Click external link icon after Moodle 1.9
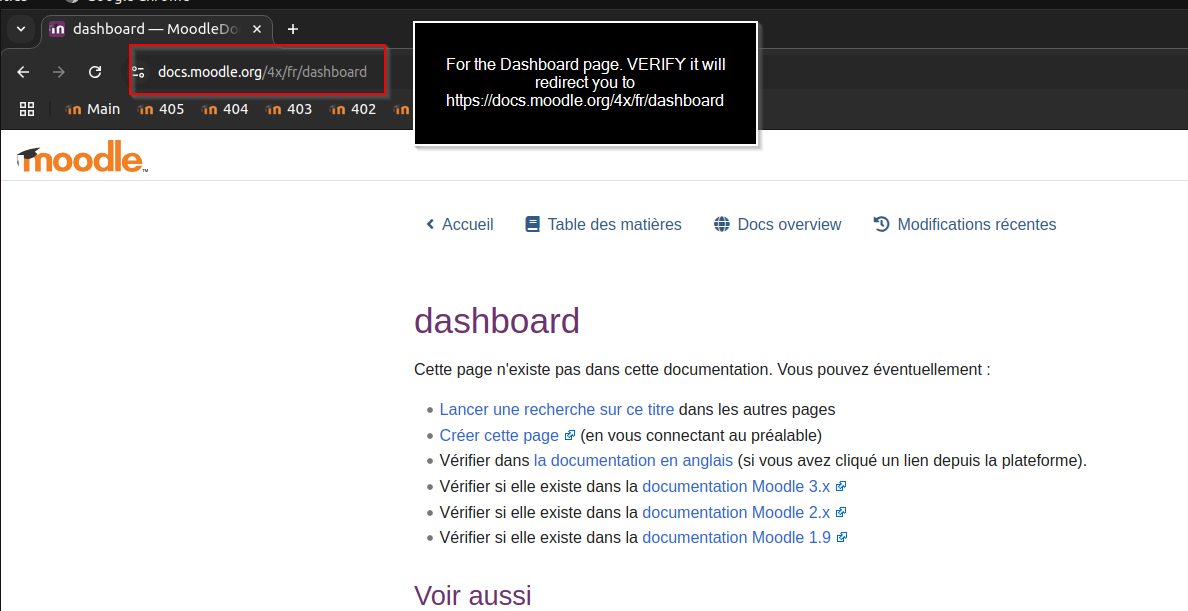The image size is (1188, 611). click(842, 537)
